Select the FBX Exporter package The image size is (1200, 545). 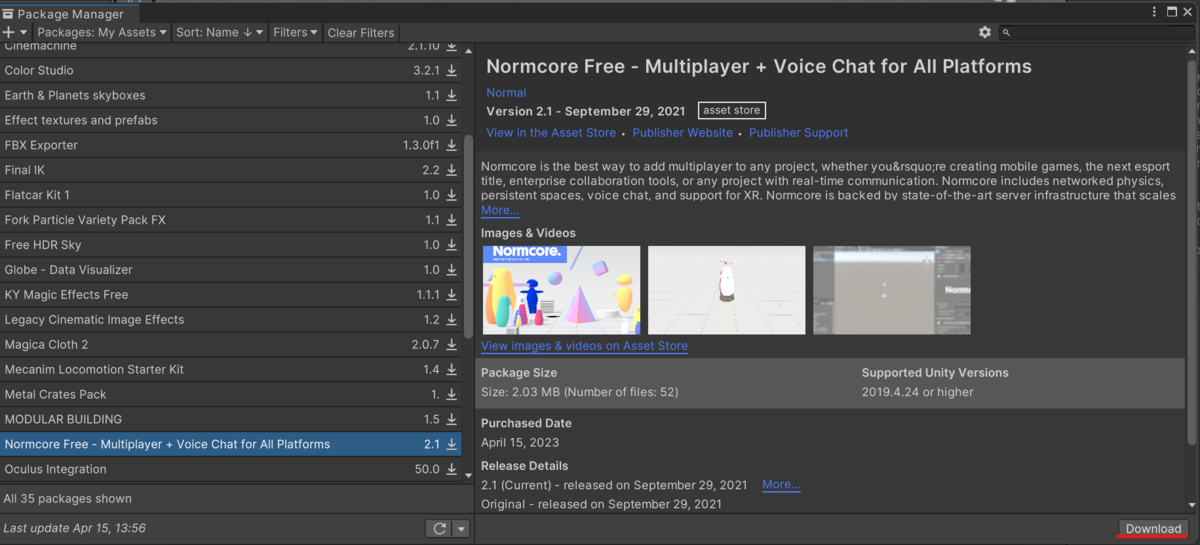pyautogui.click(x=231, y=146)
